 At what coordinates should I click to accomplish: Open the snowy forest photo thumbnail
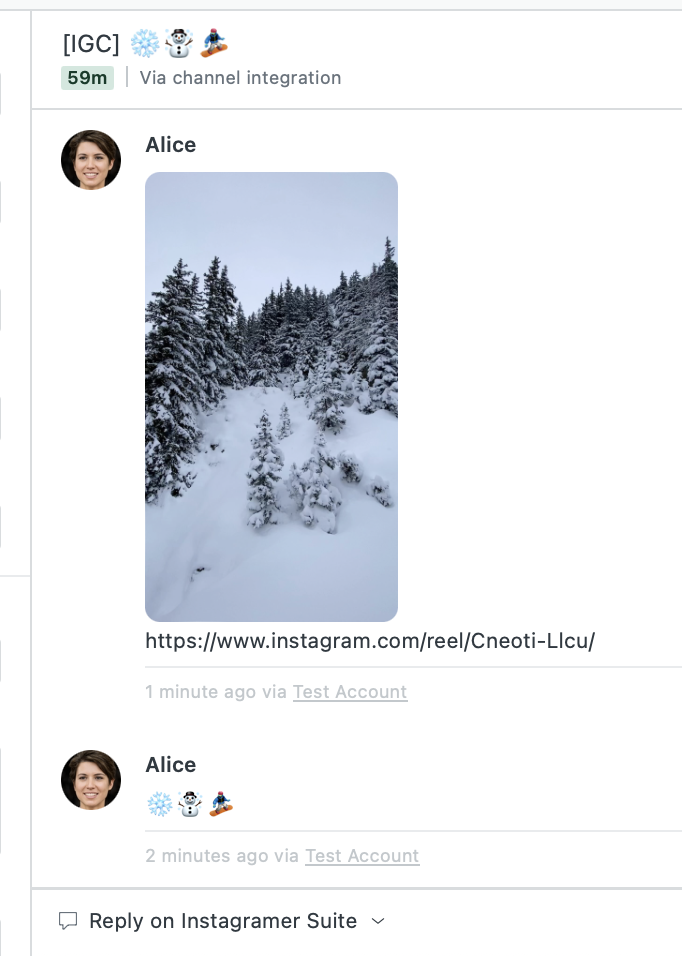coord(271,396)
